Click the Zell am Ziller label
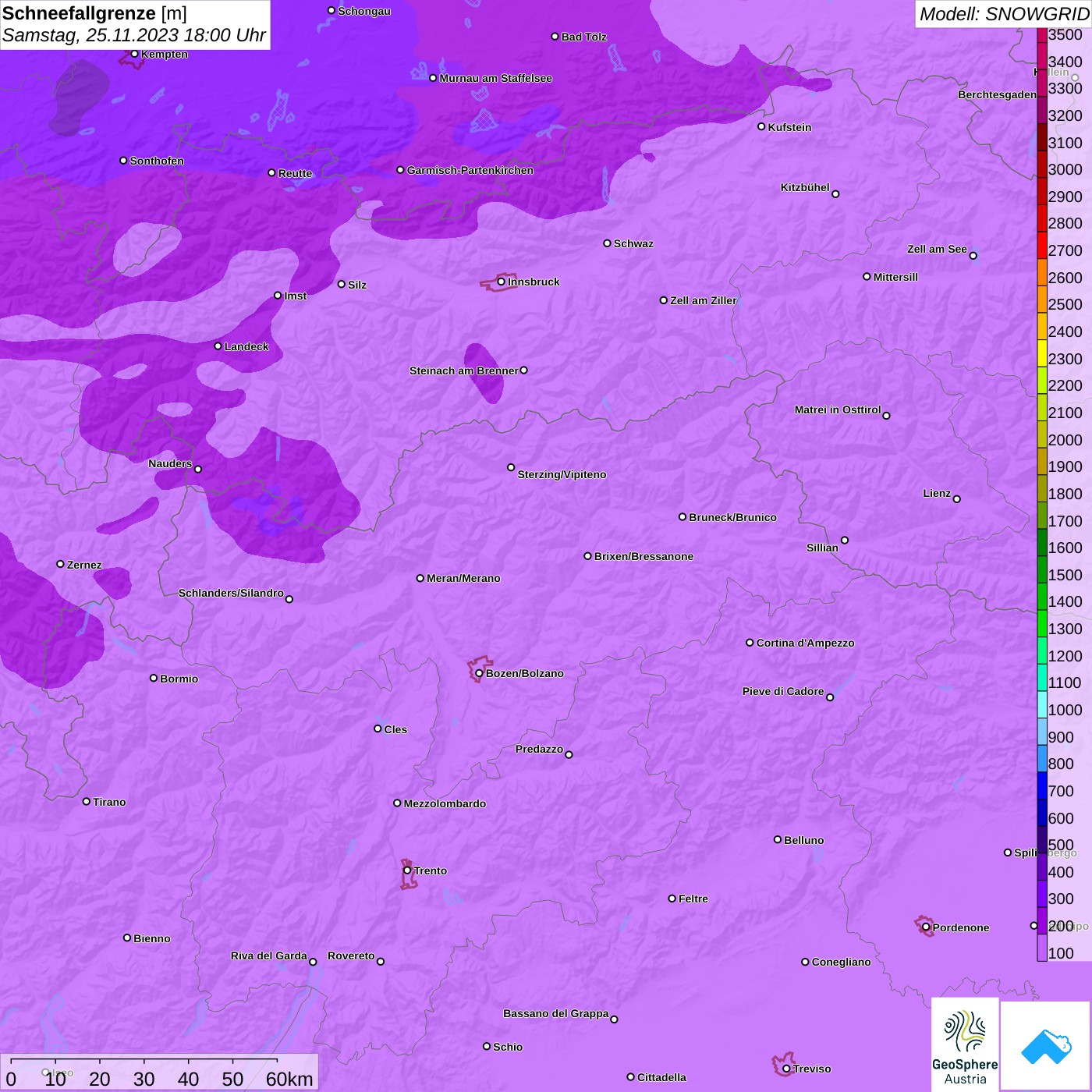 [x=704, y=300]
